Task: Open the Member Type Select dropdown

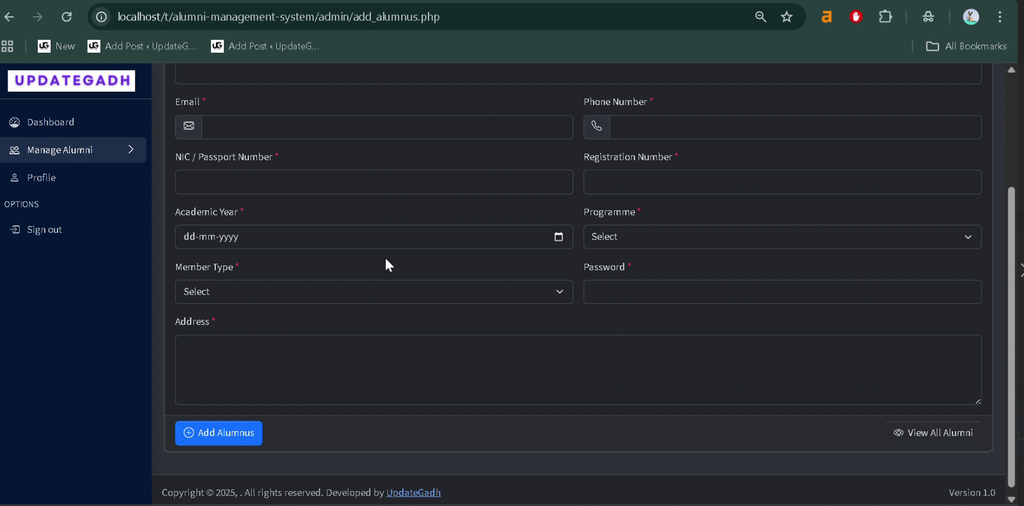Action: (374, 292)
